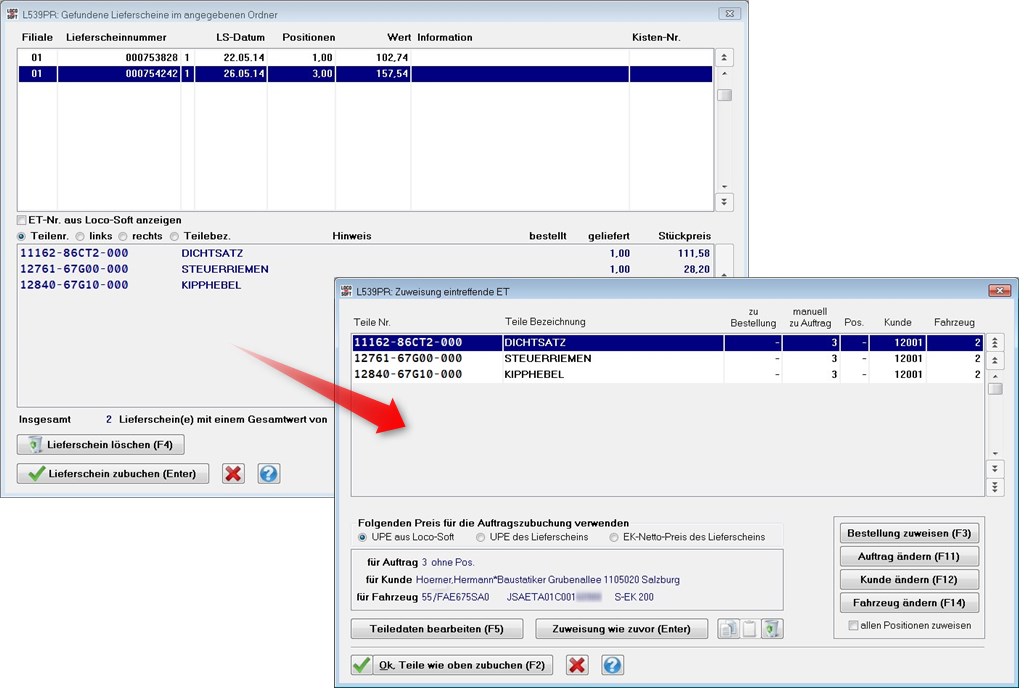Page down with double-arrow button in parts list

pyautogui.click(x=995, y=469)
